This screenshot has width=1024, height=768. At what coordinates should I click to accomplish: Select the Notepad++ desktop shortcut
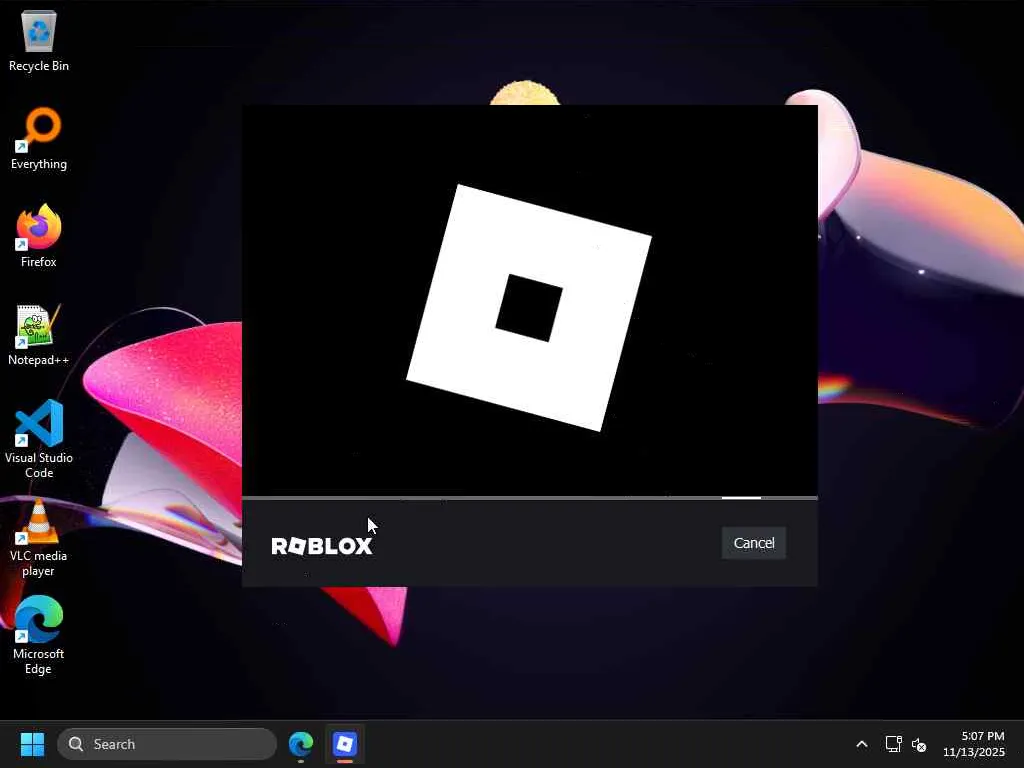pos(39,334)
